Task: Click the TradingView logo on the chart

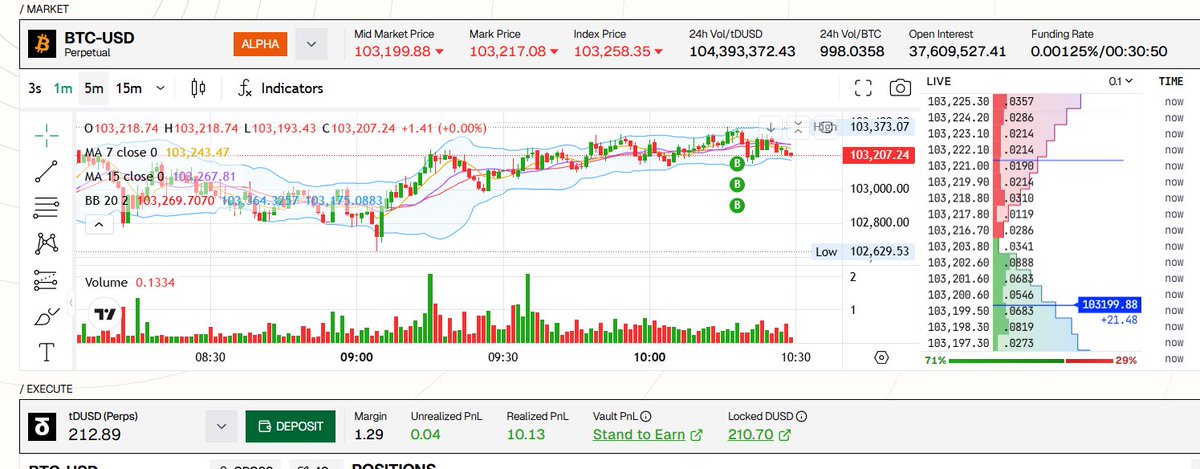Action: point(104,314)
